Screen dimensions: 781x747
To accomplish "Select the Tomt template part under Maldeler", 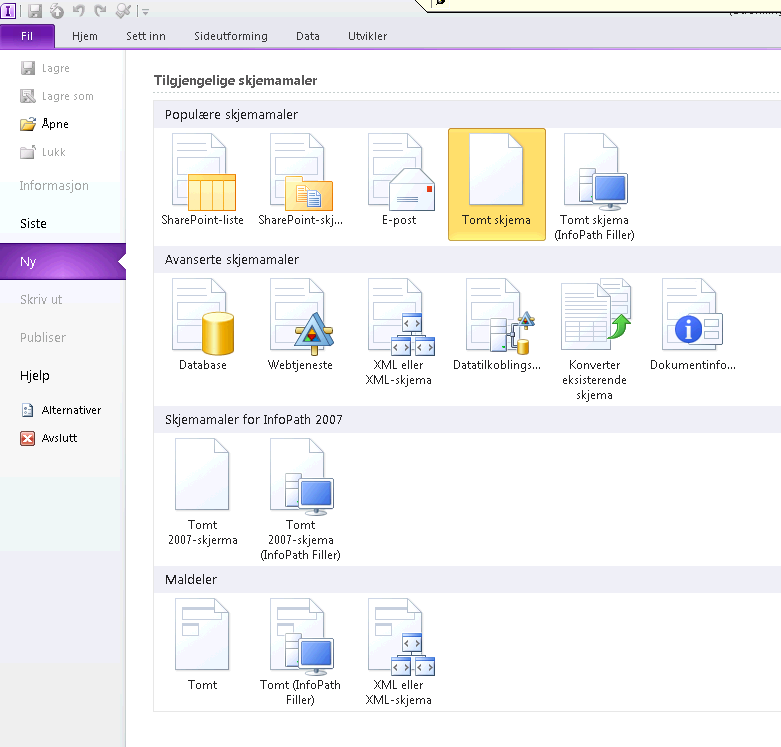I will [x=203, y=645].
